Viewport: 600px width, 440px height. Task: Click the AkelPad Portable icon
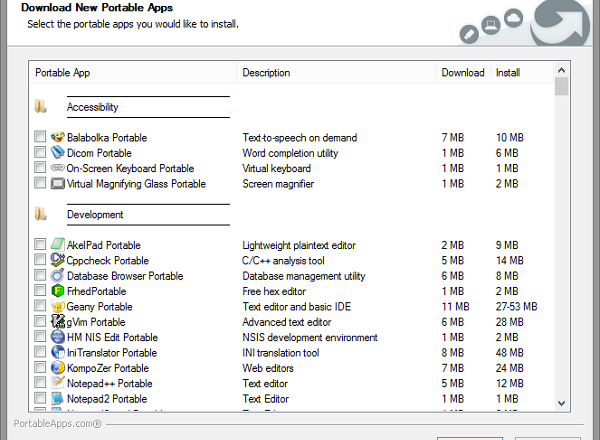click(x=58, y=245)
